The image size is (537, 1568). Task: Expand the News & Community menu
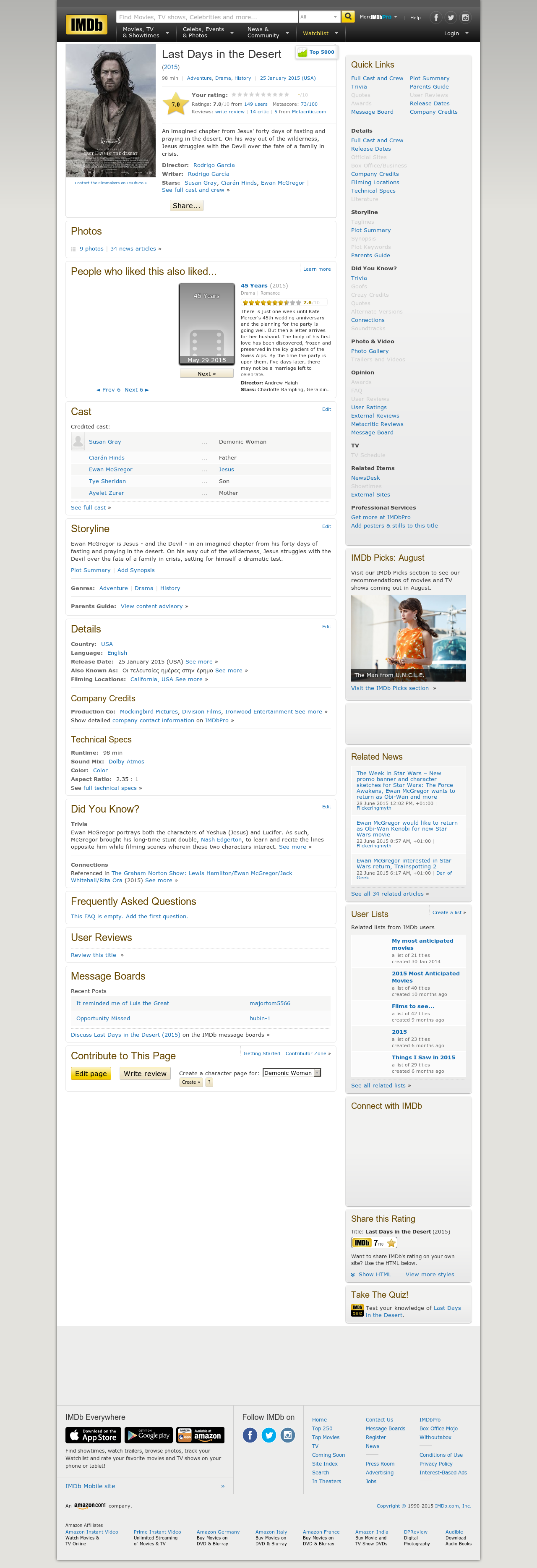coord(268,32)
